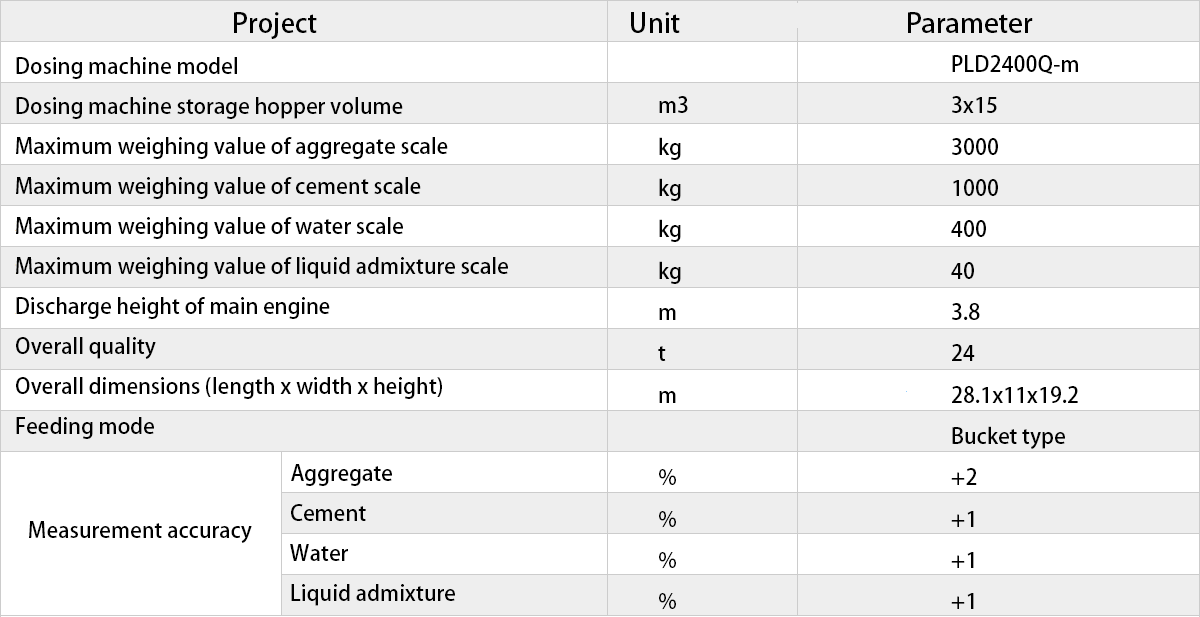Click the Dosing machine model row label

pyautogui.click(x=127, y=67)
